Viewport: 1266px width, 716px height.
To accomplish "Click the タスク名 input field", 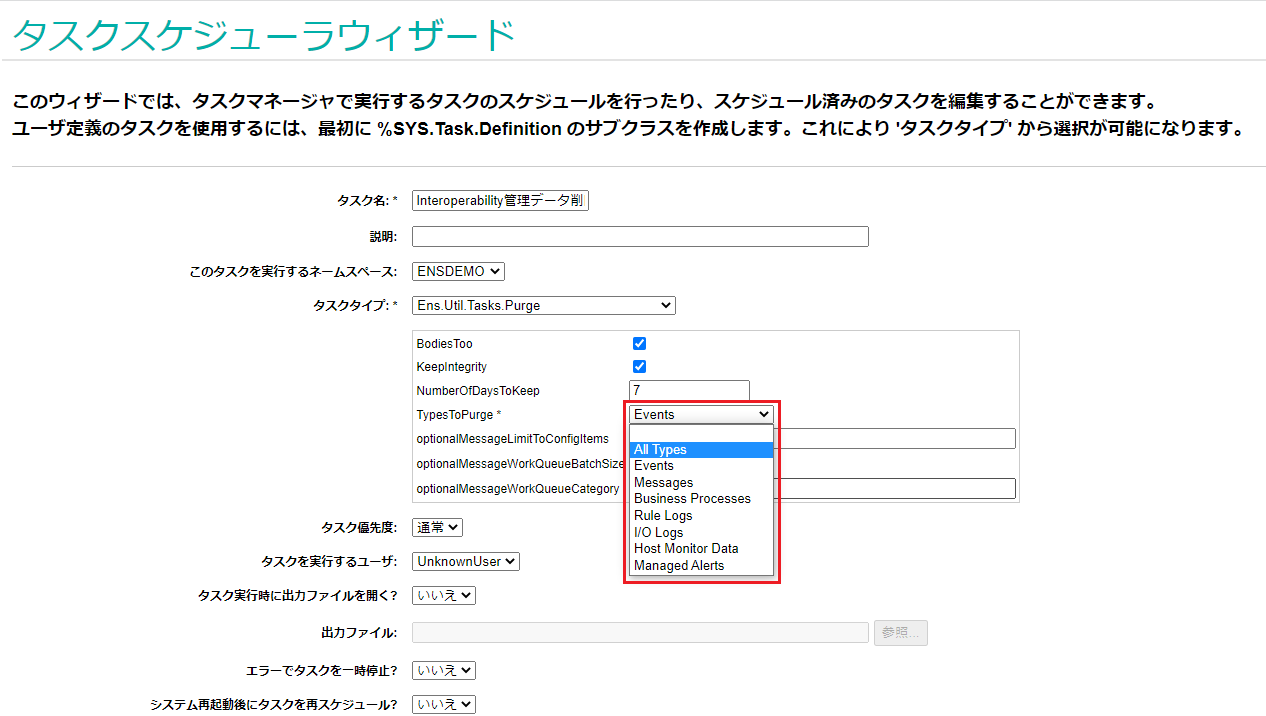I will click(500, 201).
